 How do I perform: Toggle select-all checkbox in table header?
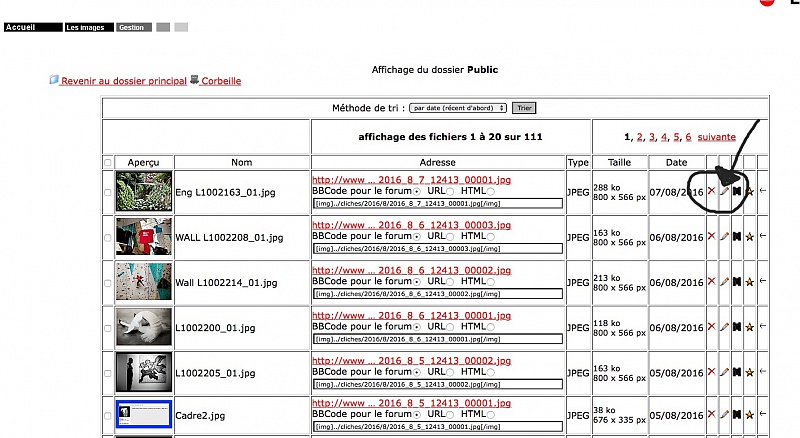[108, 163]
